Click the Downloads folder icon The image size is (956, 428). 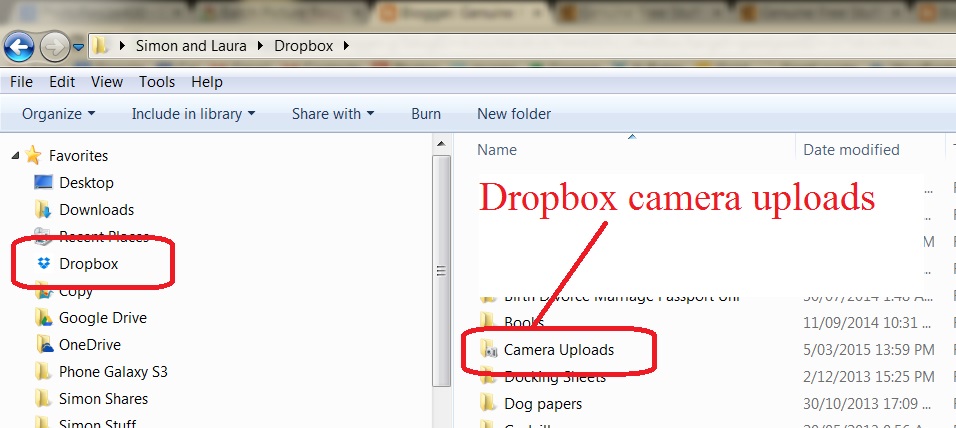pyautogui.click(x=43, y=209)
